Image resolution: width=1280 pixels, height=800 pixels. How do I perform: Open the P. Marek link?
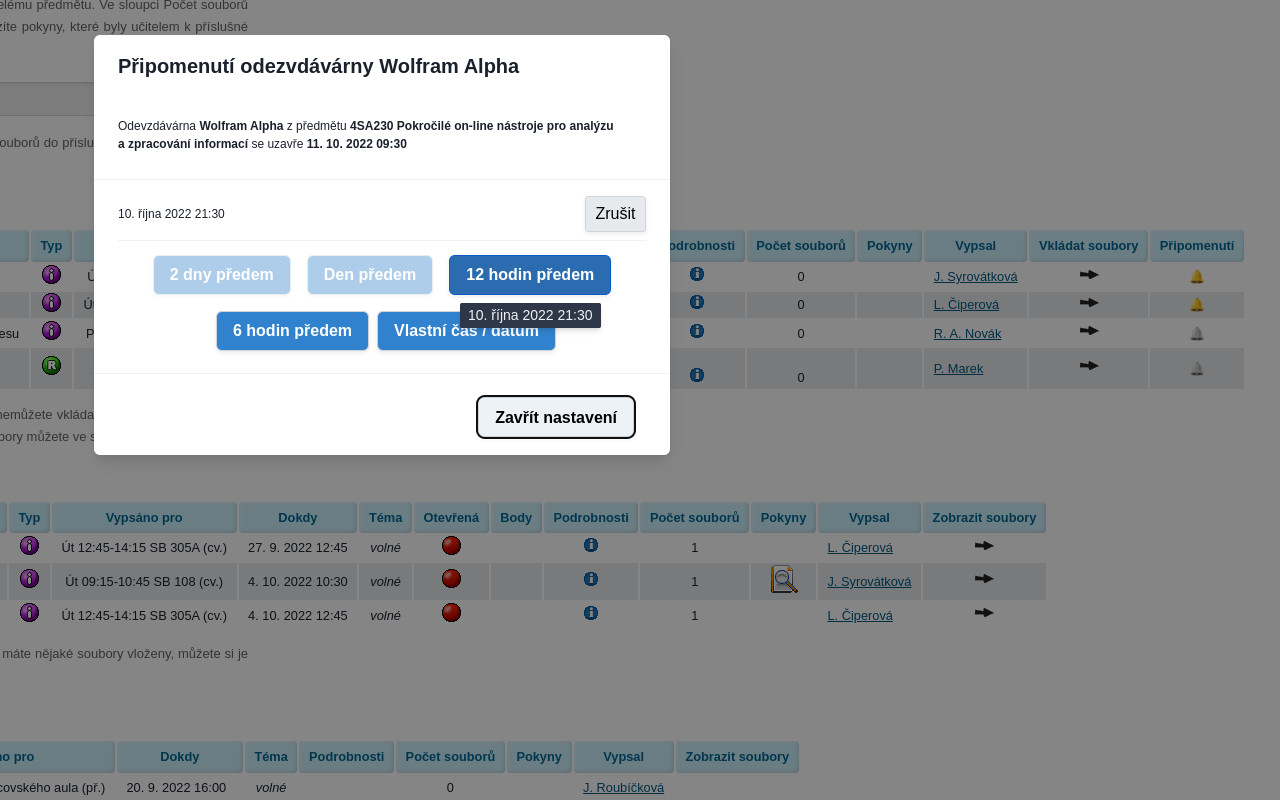coord(958,369)
